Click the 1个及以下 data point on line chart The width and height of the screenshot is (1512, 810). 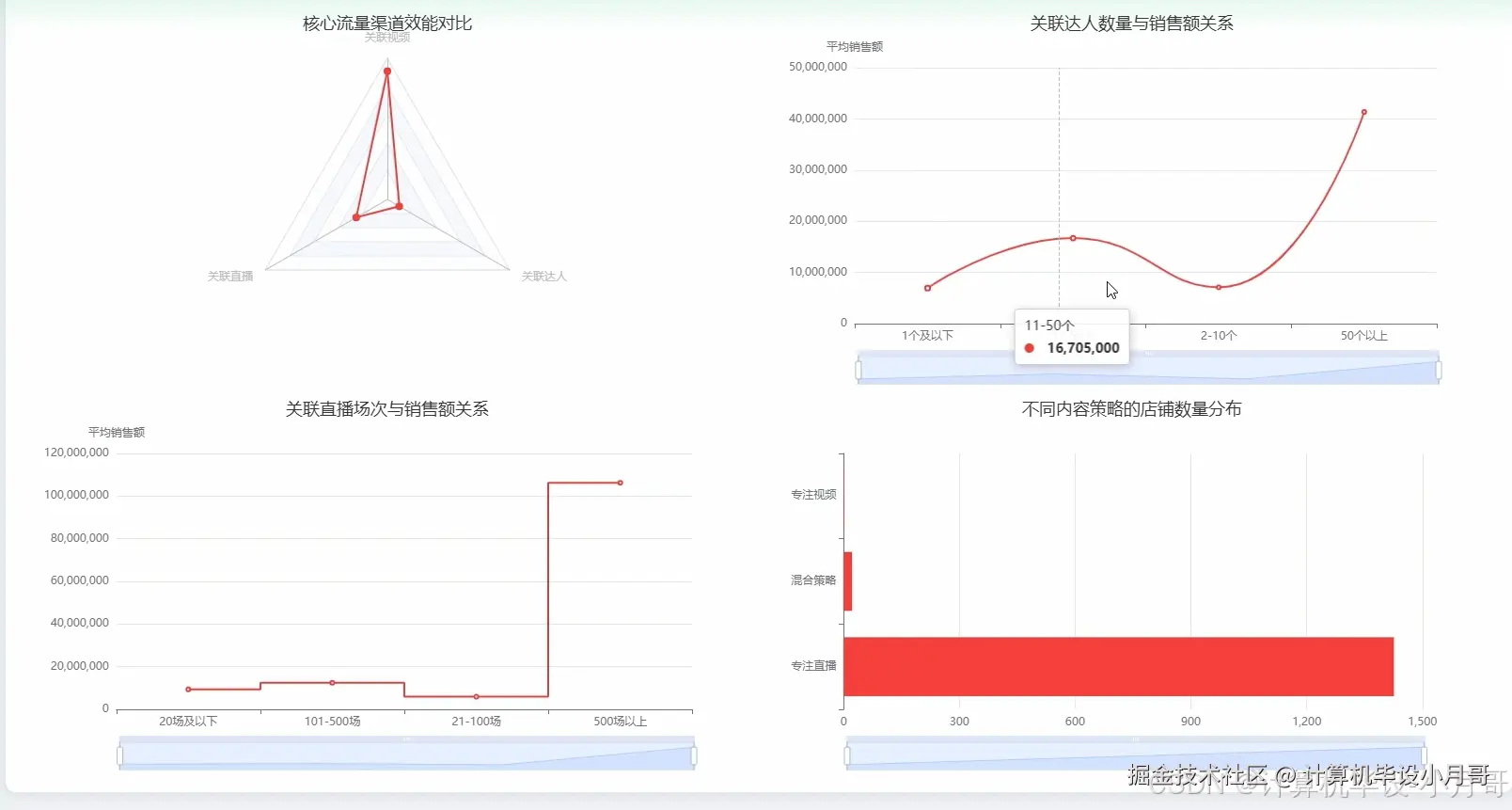coord(928,288)
